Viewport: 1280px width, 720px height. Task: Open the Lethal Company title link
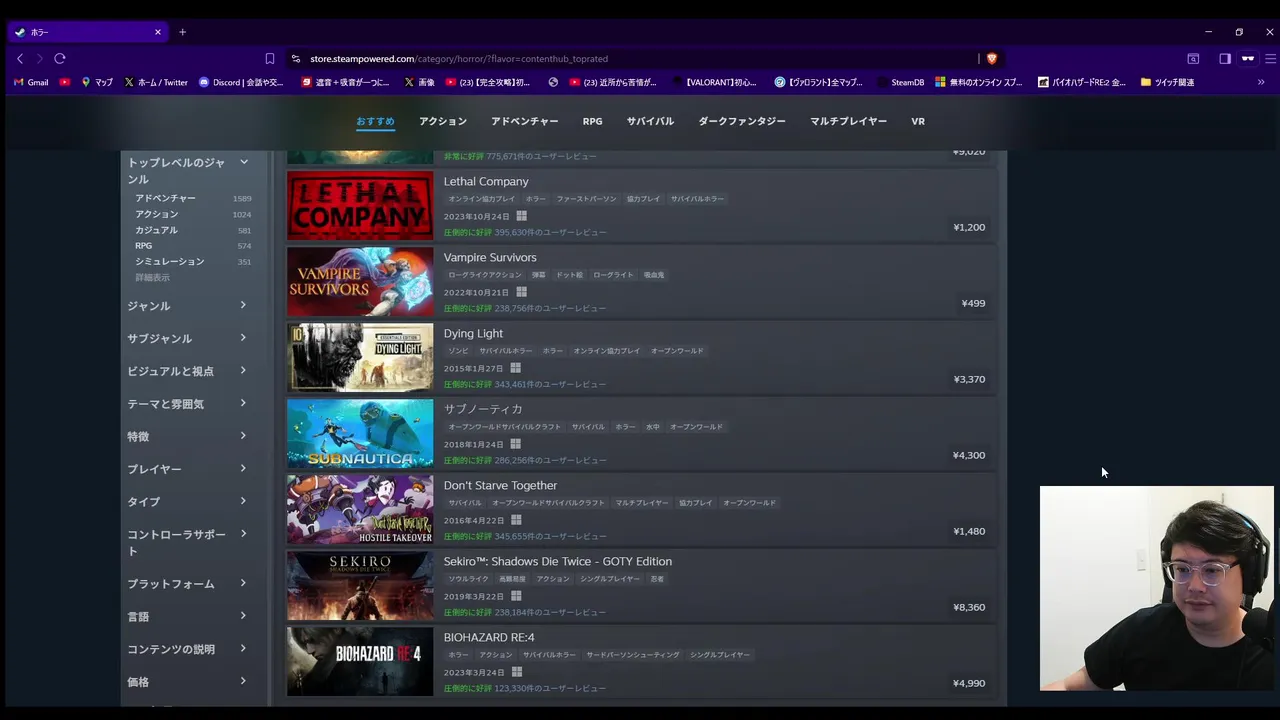click(486, 181)
